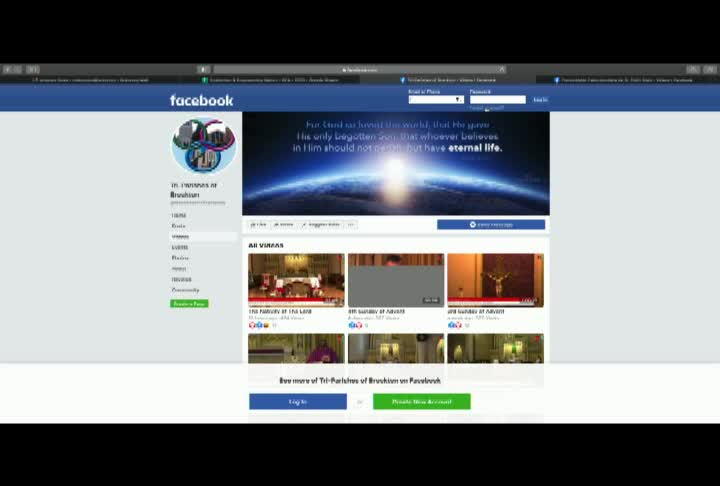Open the Tri-Parishes profile picture
This screenshot has width=720, height=486.
pyautogui.click(x=204, y=146)
